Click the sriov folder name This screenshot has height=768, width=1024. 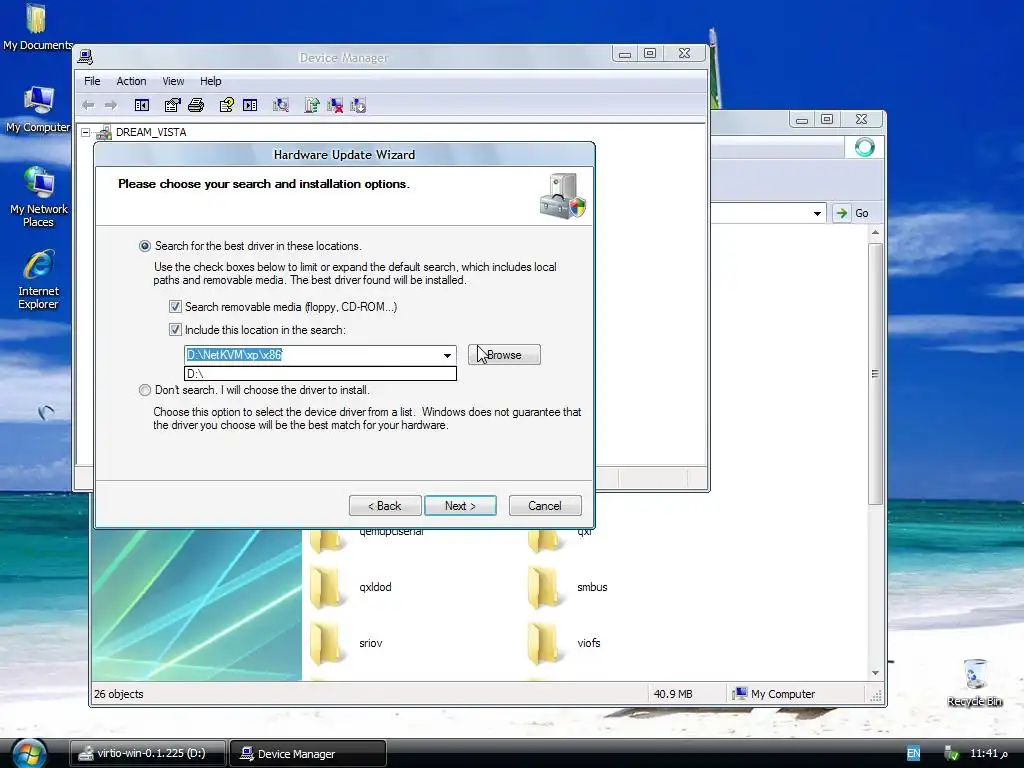(370, 643)
